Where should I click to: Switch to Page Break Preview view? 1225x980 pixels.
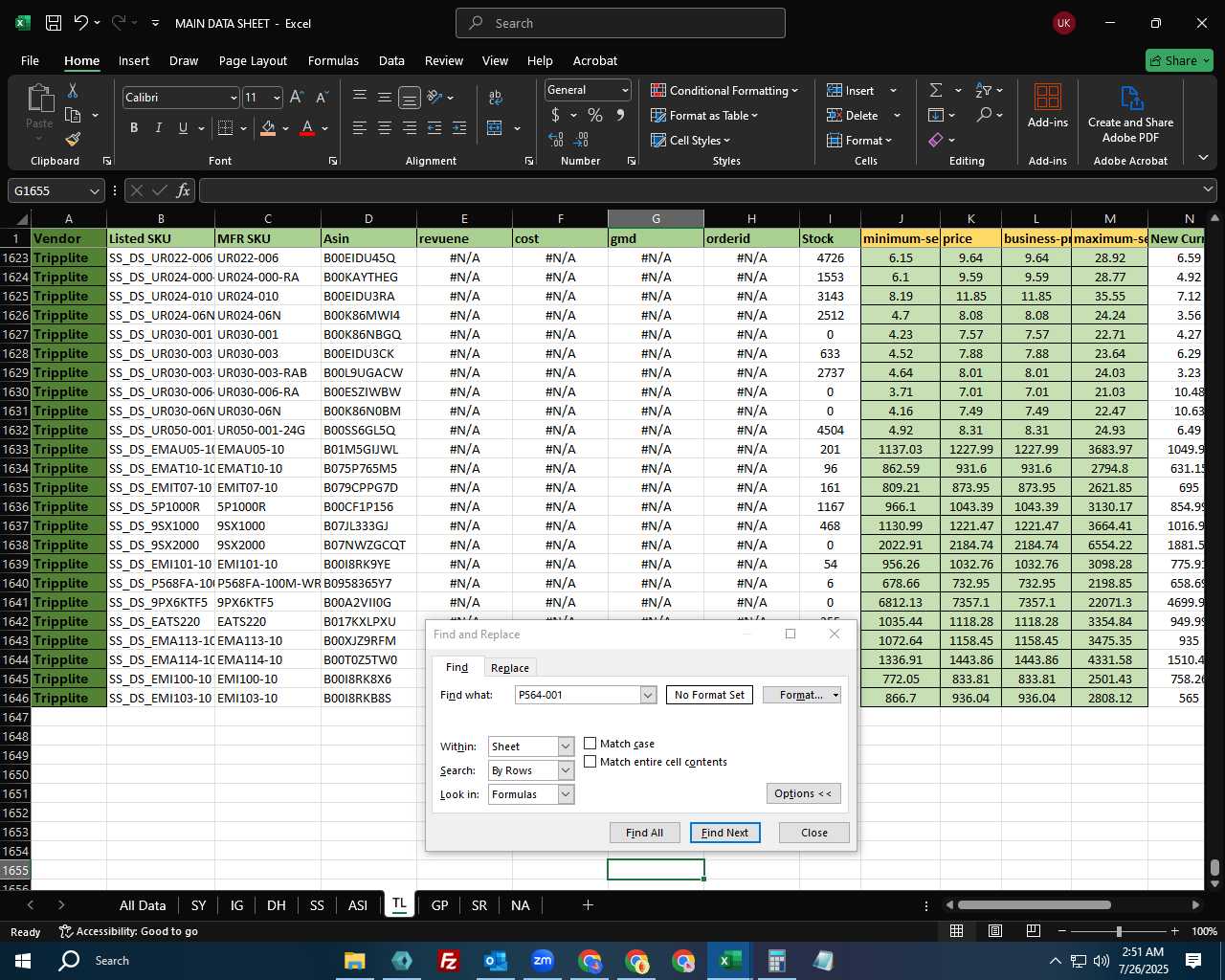[1034, 931]
